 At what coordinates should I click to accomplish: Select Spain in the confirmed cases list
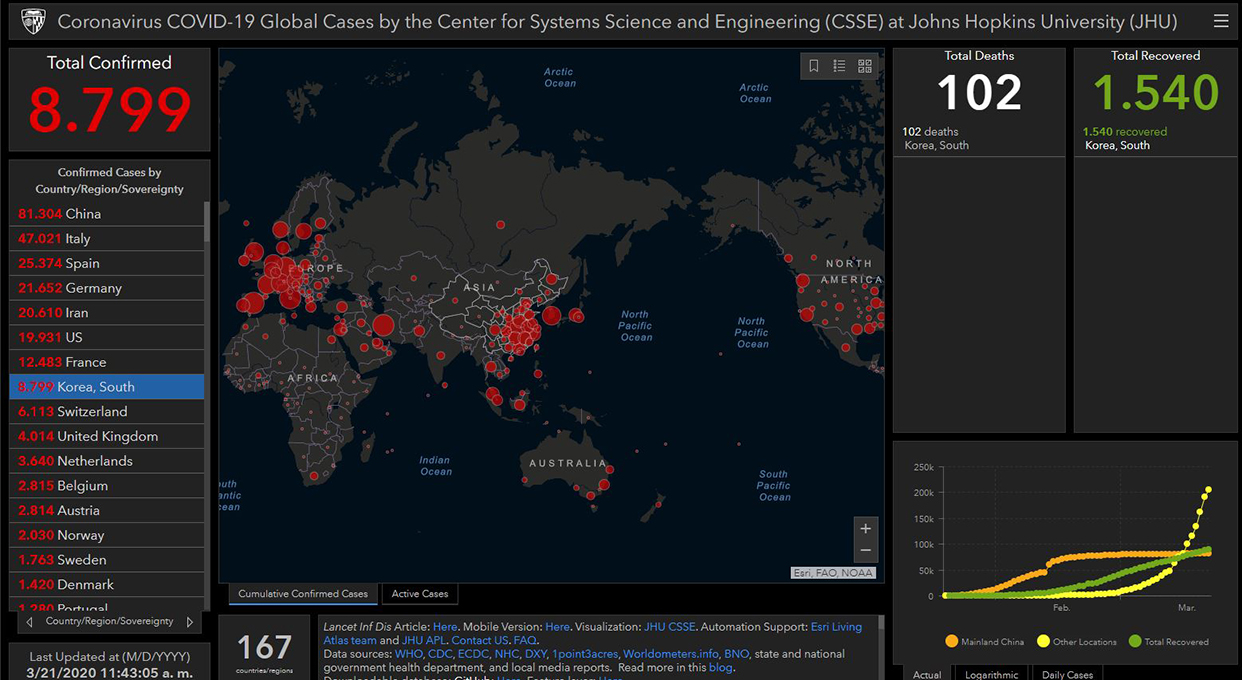[x=107, y=263]
